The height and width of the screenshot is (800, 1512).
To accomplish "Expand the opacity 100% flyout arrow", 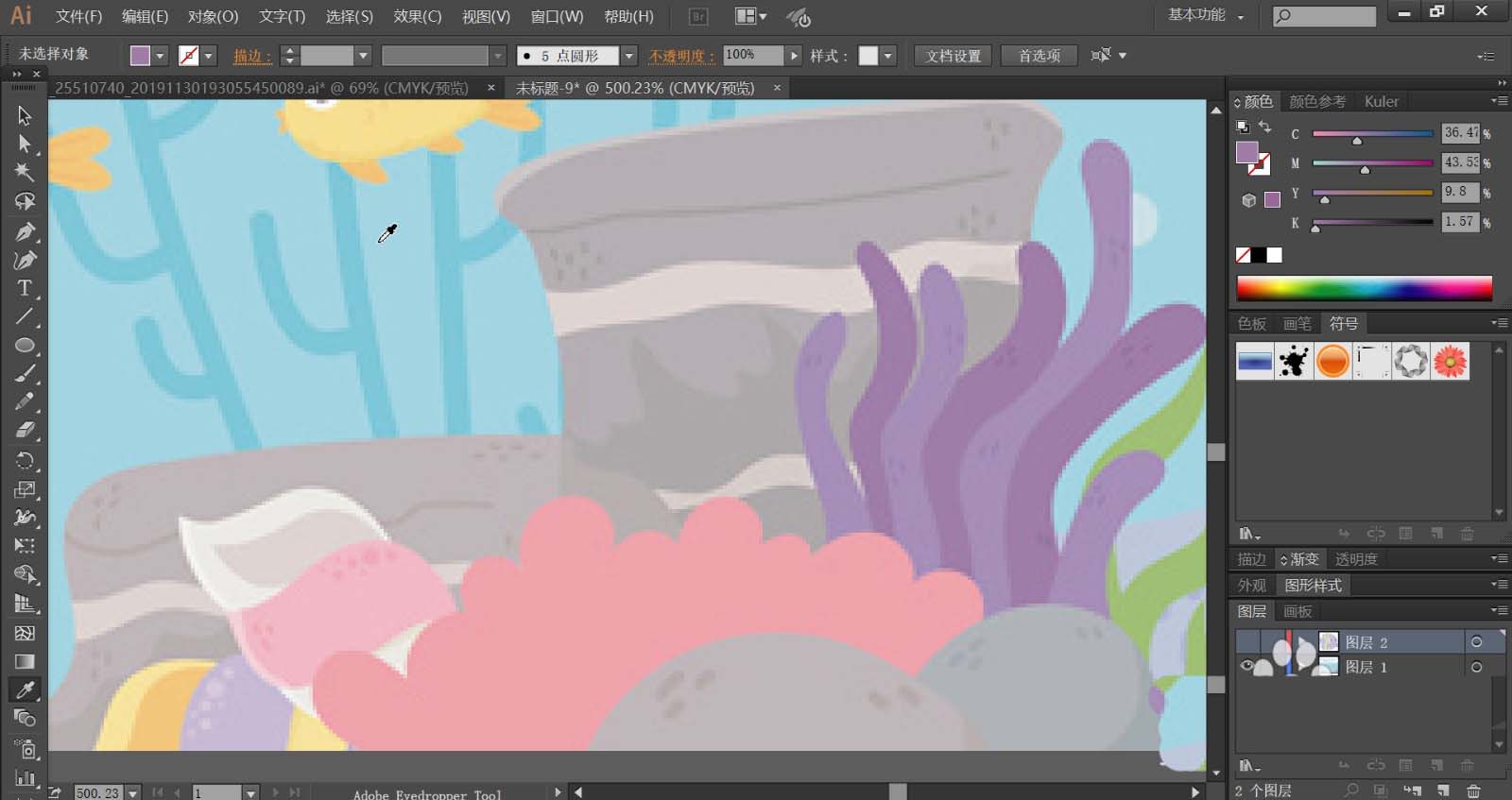I will (794, 56).
